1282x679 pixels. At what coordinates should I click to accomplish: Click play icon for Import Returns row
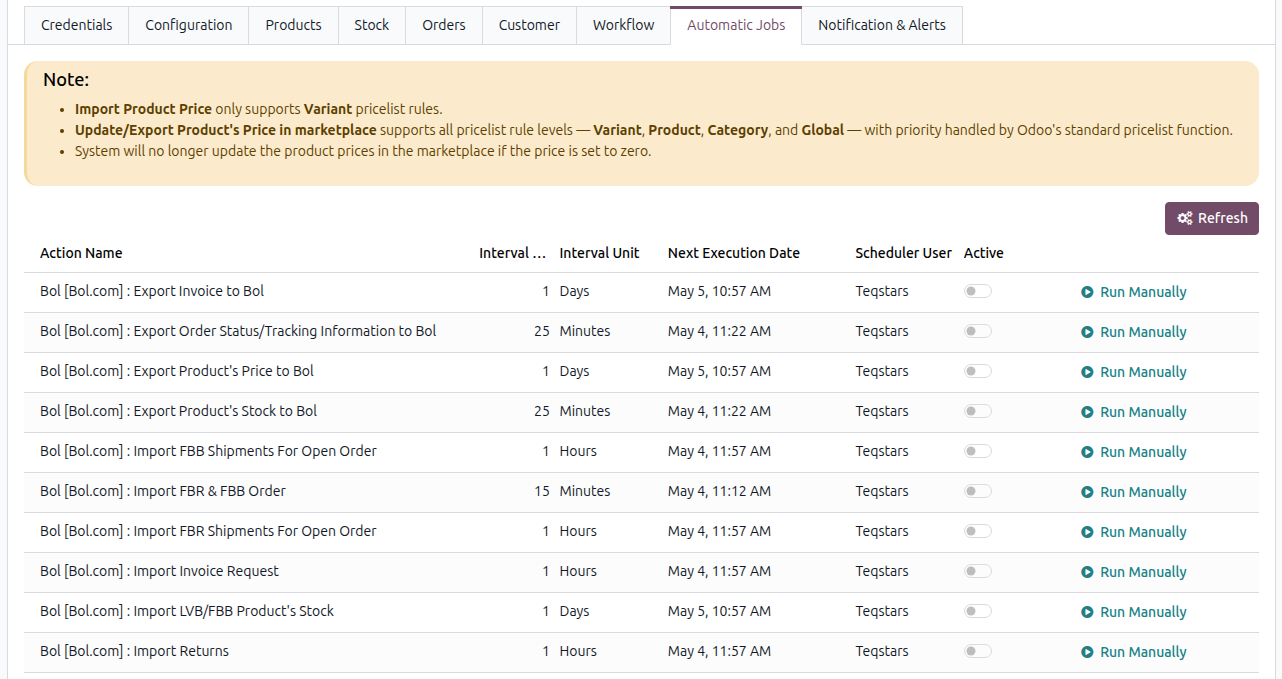[x=1087, y=652]
